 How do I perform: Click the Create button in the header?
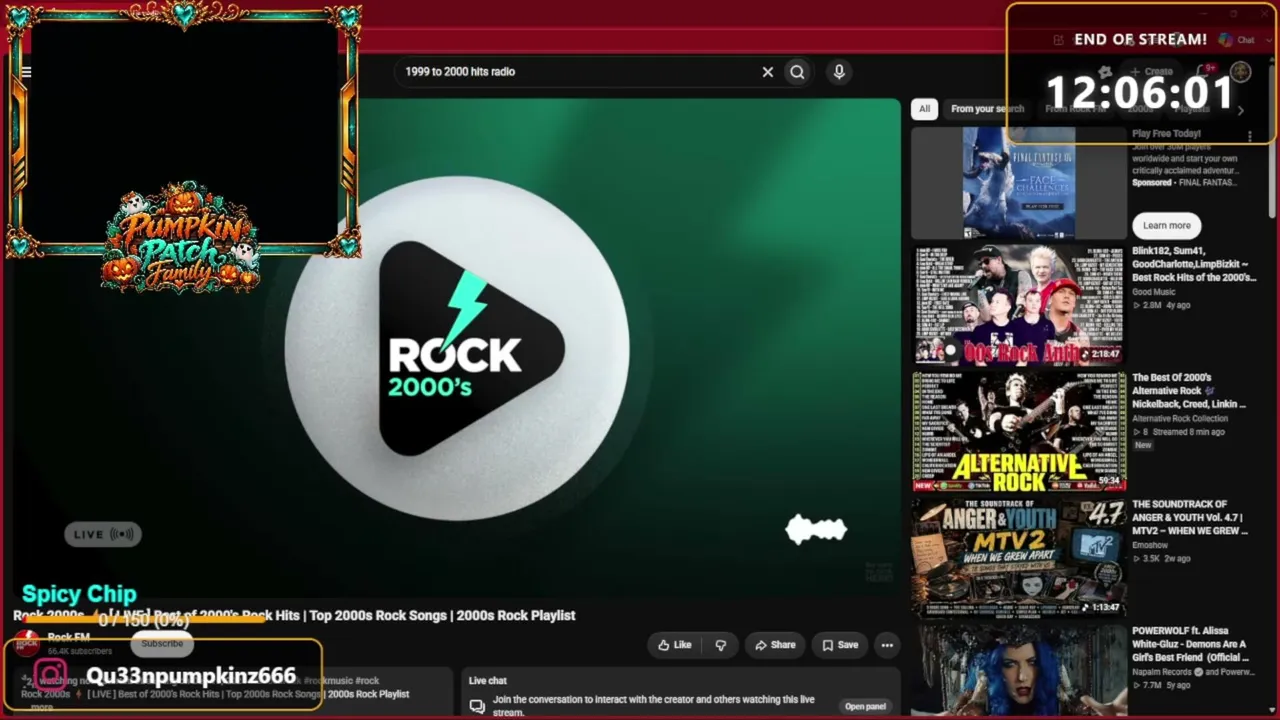pos(1152,72)
